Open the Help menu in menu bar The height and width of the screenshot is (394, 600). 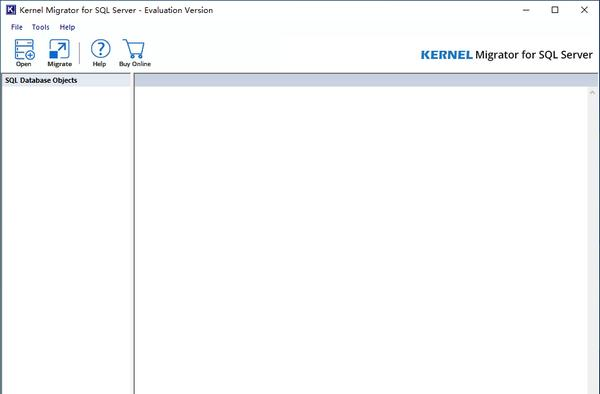click(67, 27)
